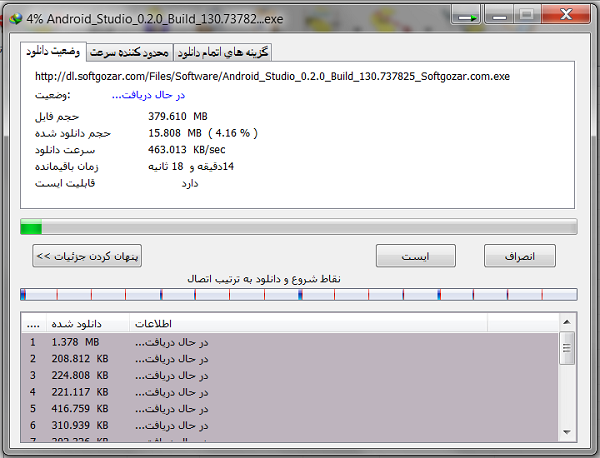Click the green download progress bar
The height and width of the screenshot is (458, 600).
click(299, 227)
